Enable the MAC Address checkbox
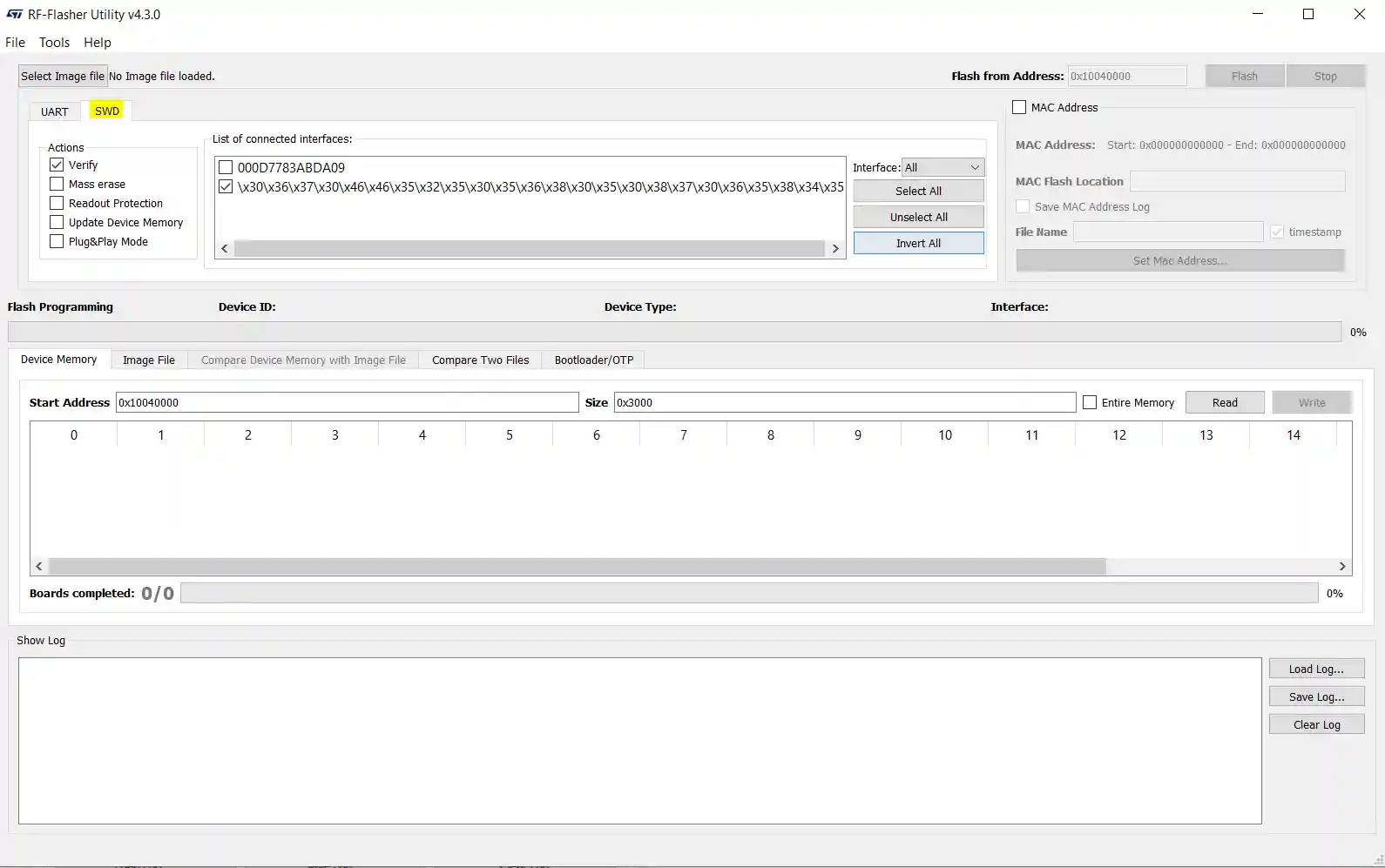The width and height of the screenshot is (1385, 868). pyautogui.click(x=1019, y=107)
